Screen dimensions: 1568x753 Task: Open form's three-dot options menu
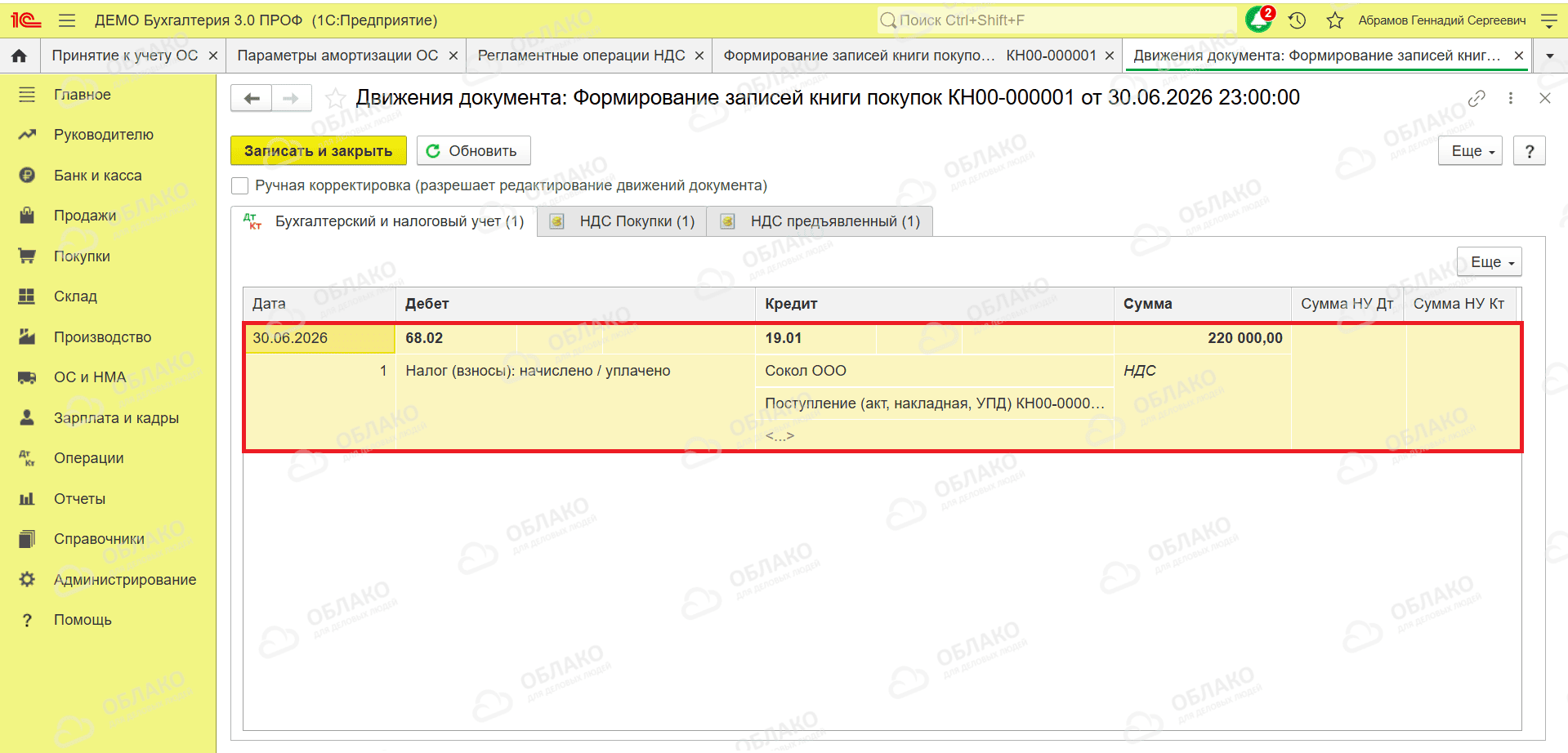click(1511, 98)
